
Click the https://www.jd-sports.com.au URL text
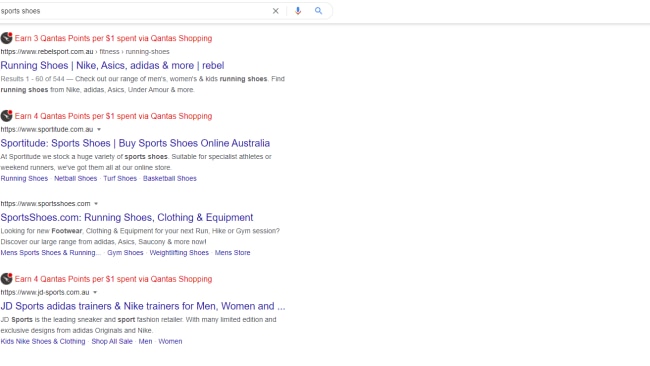tap(45, 292)
